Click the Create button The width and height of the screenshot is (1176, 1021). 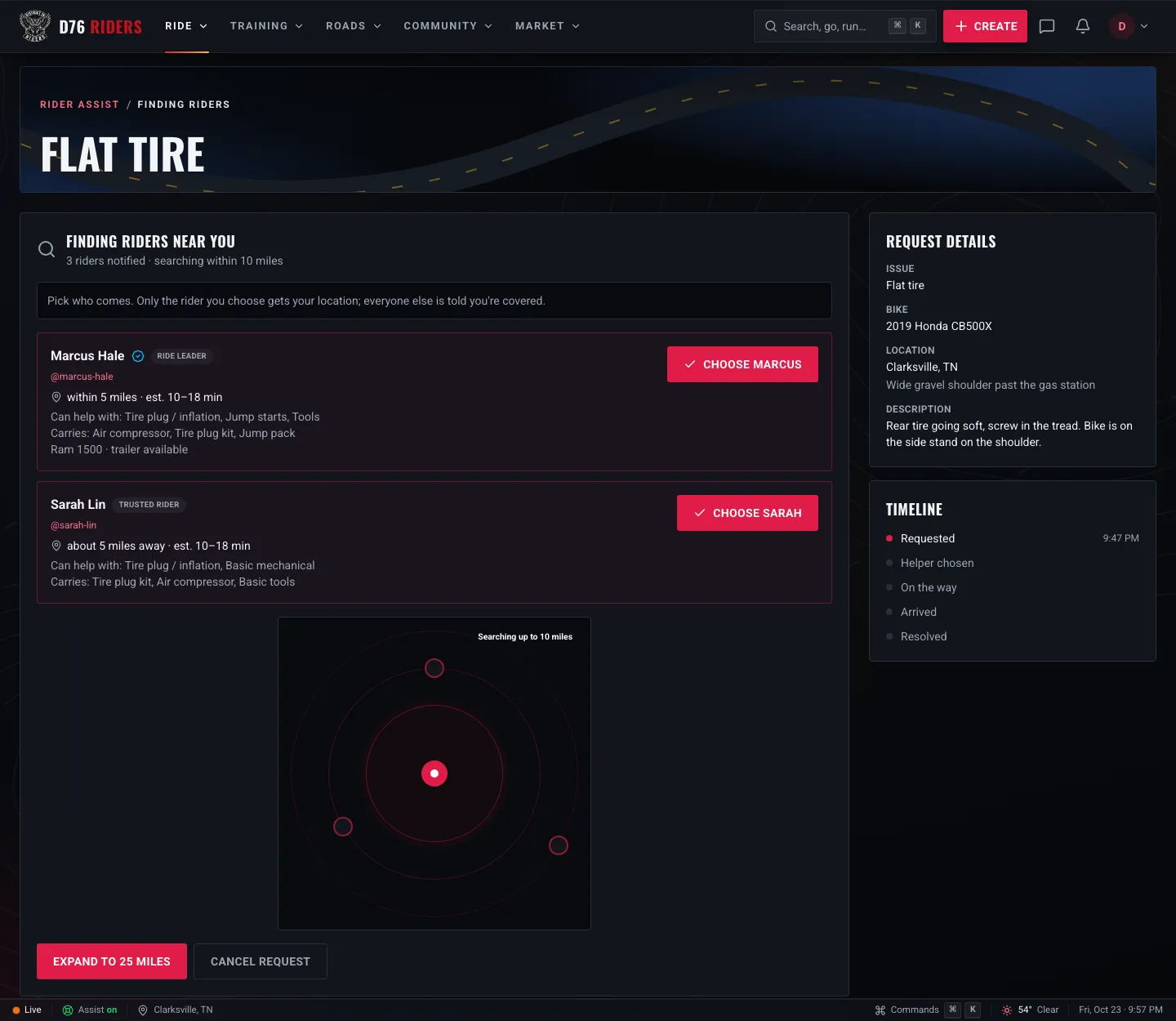pos(985,26)
